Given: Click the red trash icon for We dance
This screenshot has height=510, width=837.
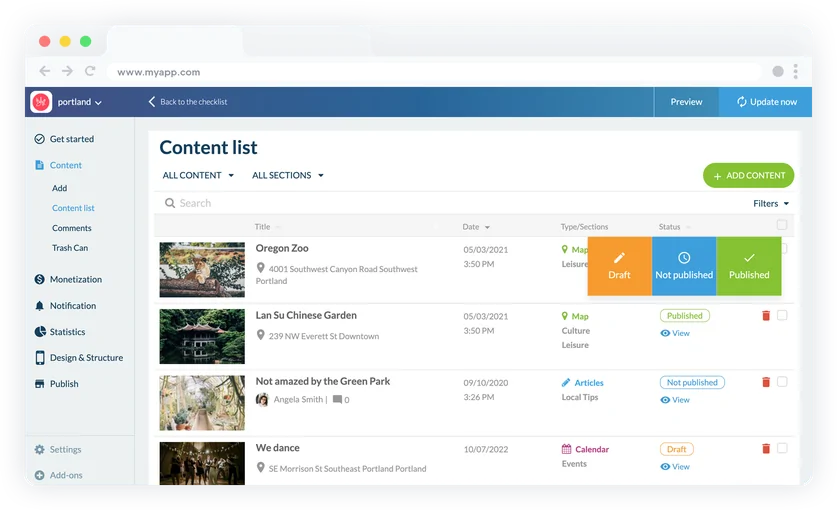Looking at the screenshot, I should (x=766, y=449).
